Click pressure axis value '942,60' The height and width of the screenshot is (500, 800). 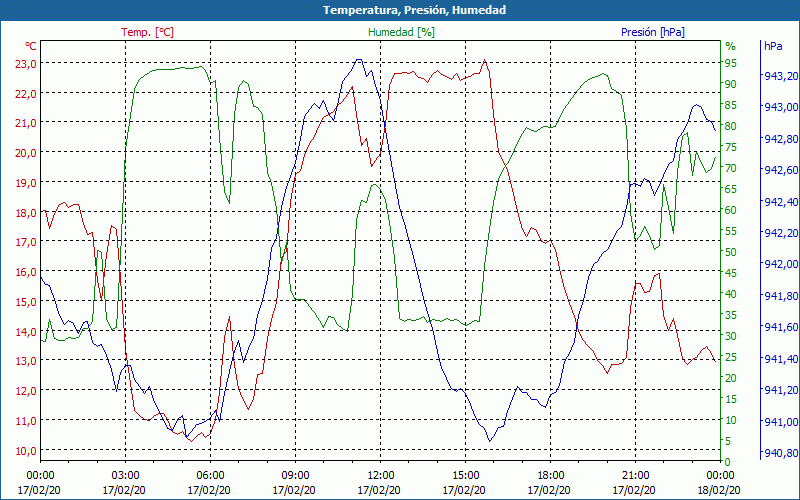pyautogui.click(x=781, y=170)
